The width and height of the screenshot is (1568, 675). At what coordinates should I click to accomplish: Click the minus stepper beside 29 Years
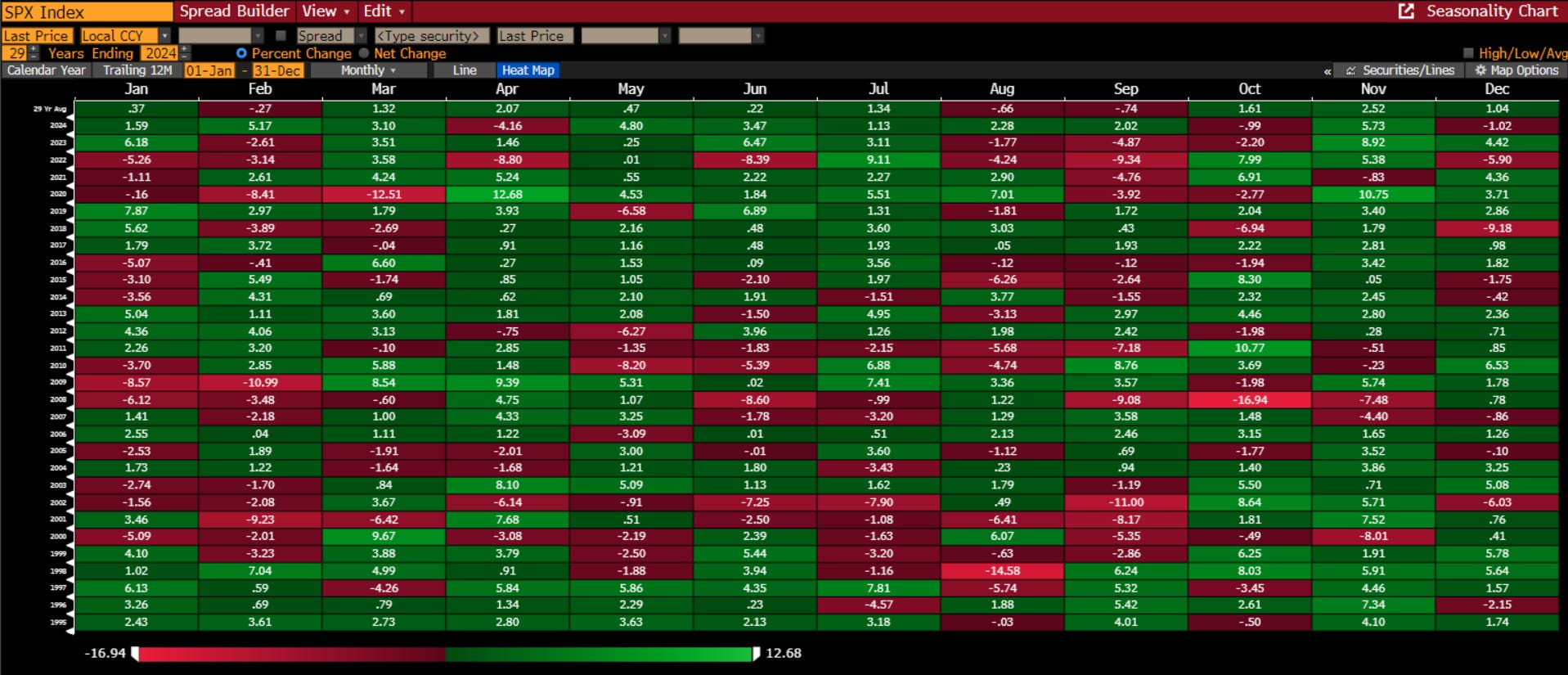(x=34, y=56)
